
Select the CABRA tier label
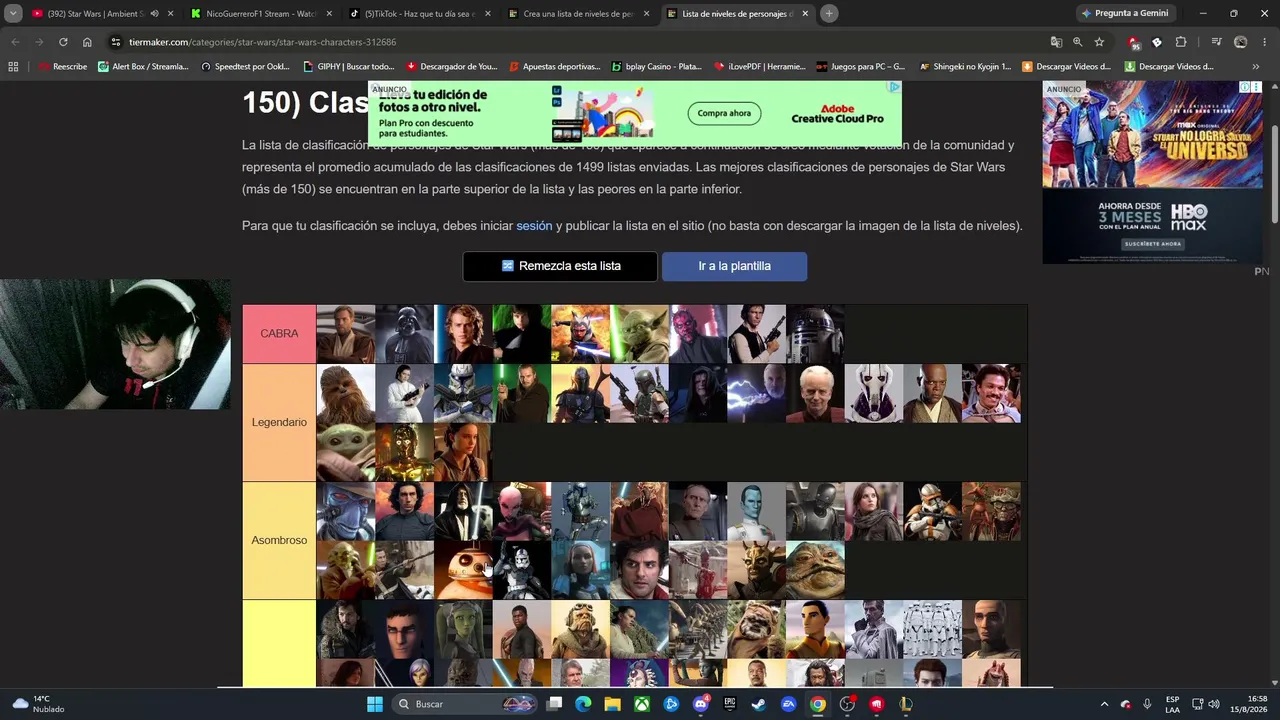[279, 334]
